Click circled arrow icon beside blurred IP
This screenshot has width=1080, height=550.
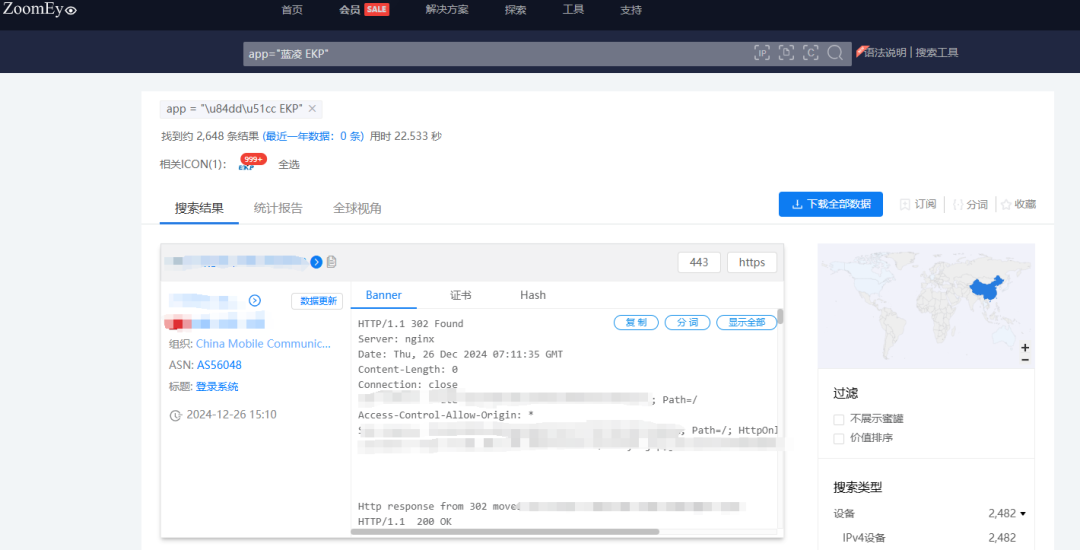(x=255, y=301)
